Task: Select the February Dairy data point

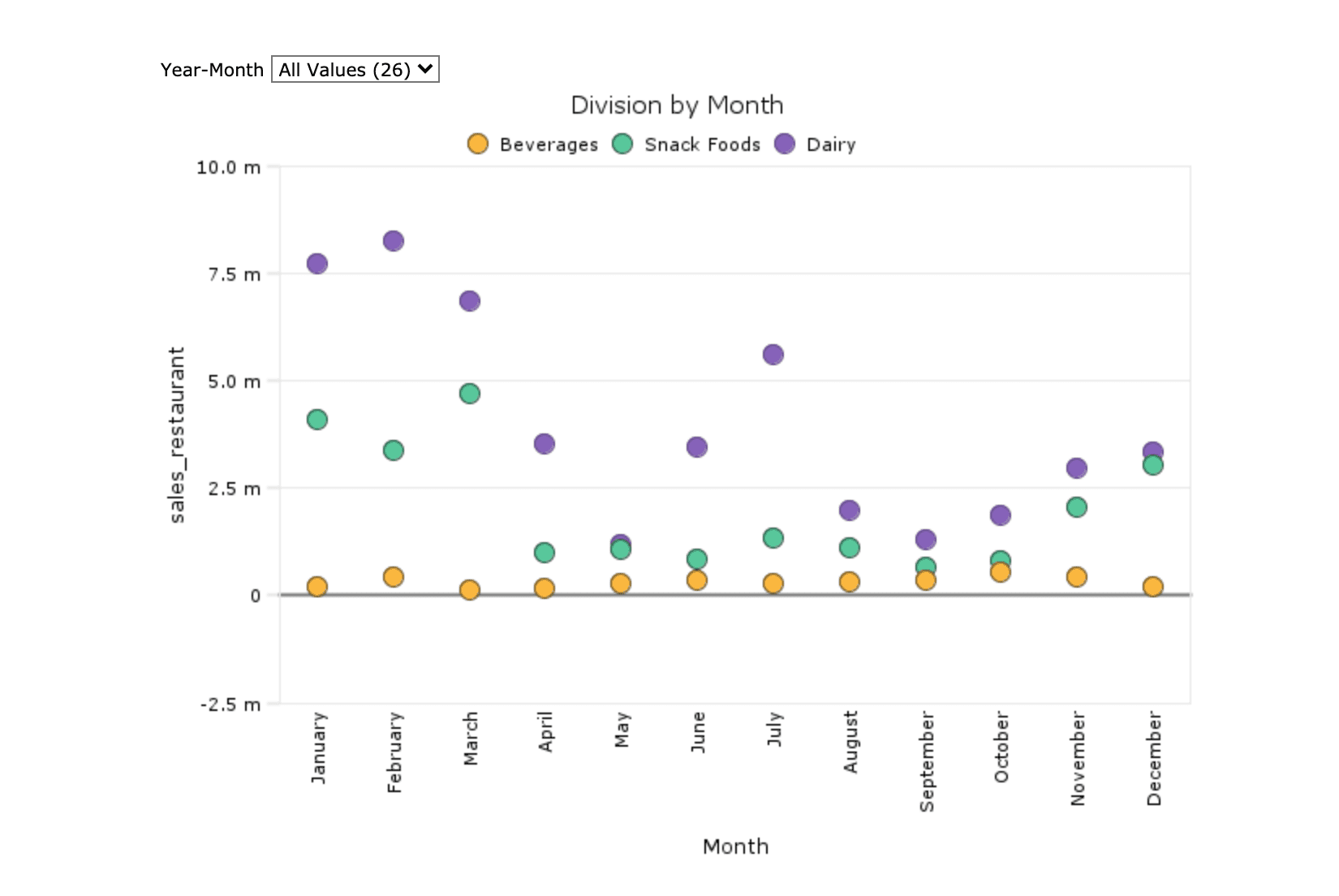Action: pyautogui.click(x=394, y=241)
